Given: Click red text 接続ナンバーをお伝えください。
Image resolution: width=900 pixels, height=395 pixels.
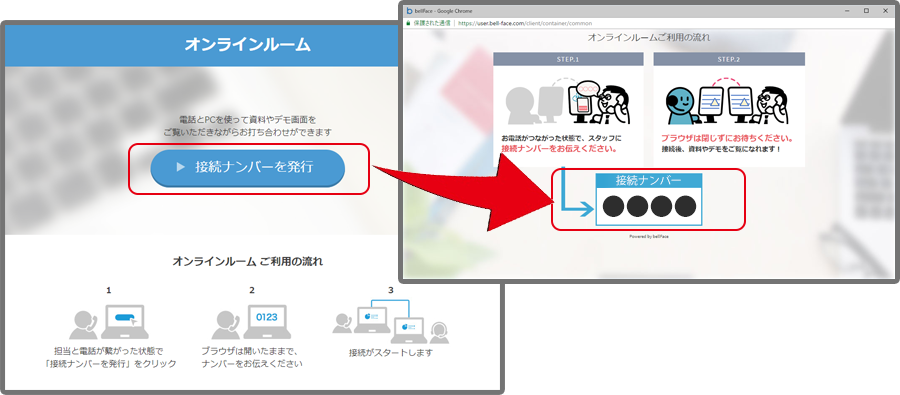Looking at the screenshot, I should coord(560,149).
